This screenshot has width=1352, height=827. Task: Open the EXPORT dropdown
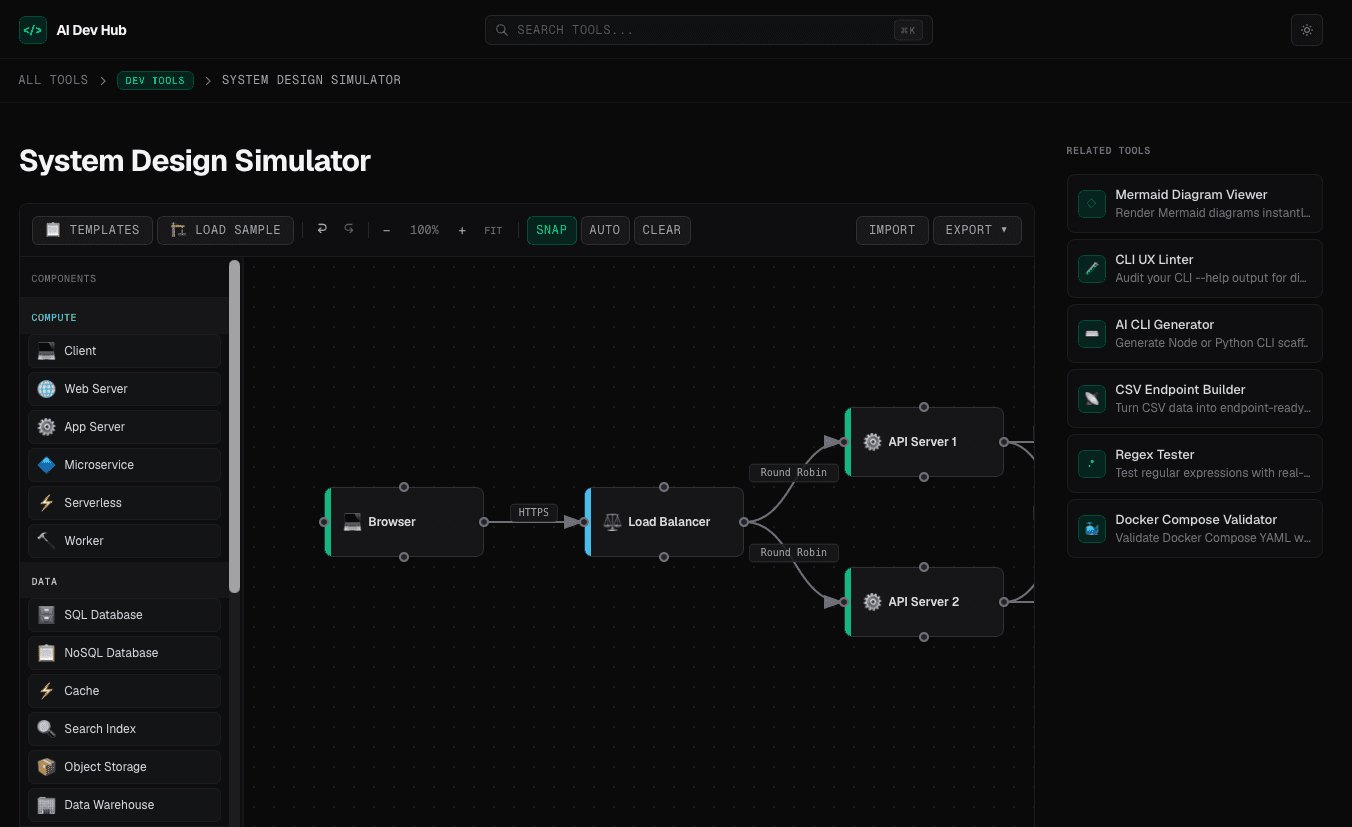click(977, 230)
